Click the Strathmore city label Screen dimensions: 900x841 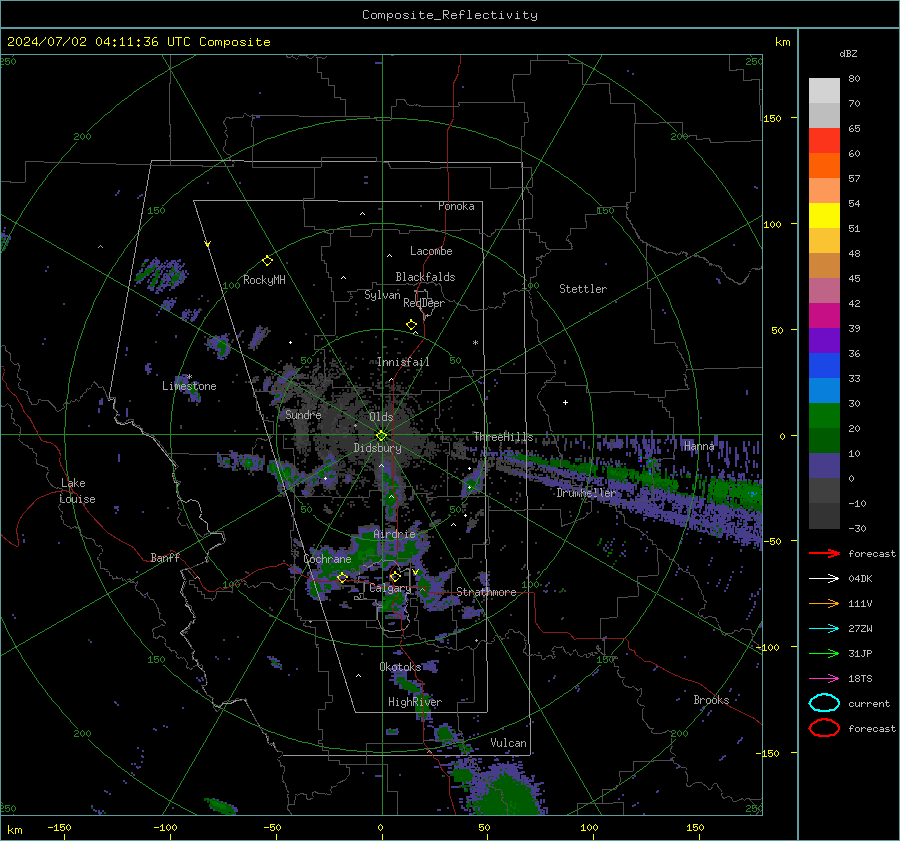pyautogui.click(x=486, y=592)
